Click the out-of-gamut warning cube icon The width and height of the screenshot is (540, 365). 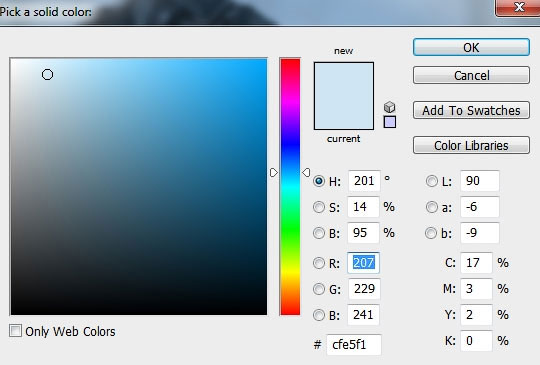[390, 107]
